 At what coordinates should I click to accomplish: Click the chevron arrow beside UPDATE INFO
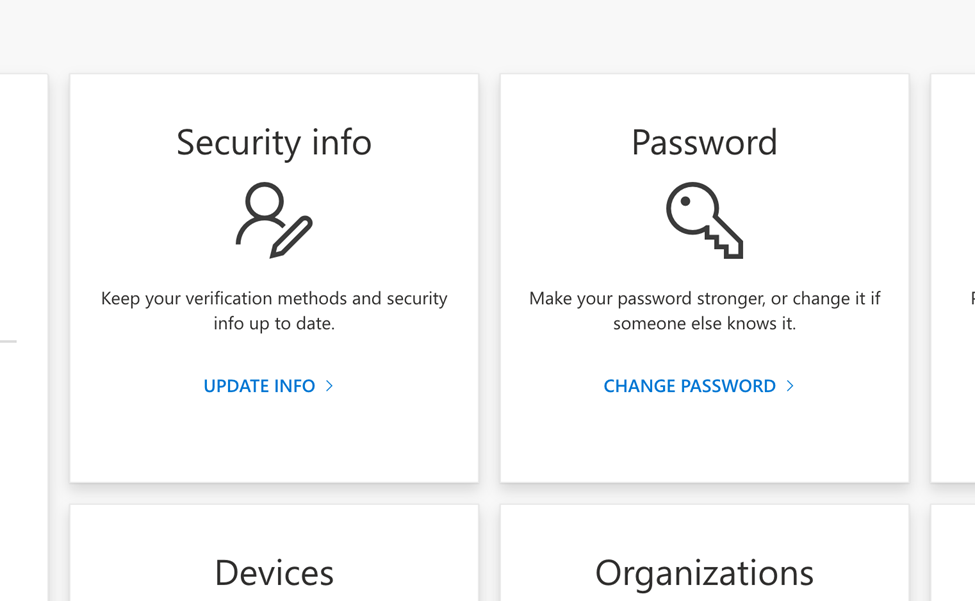click(x=330, y=385)
